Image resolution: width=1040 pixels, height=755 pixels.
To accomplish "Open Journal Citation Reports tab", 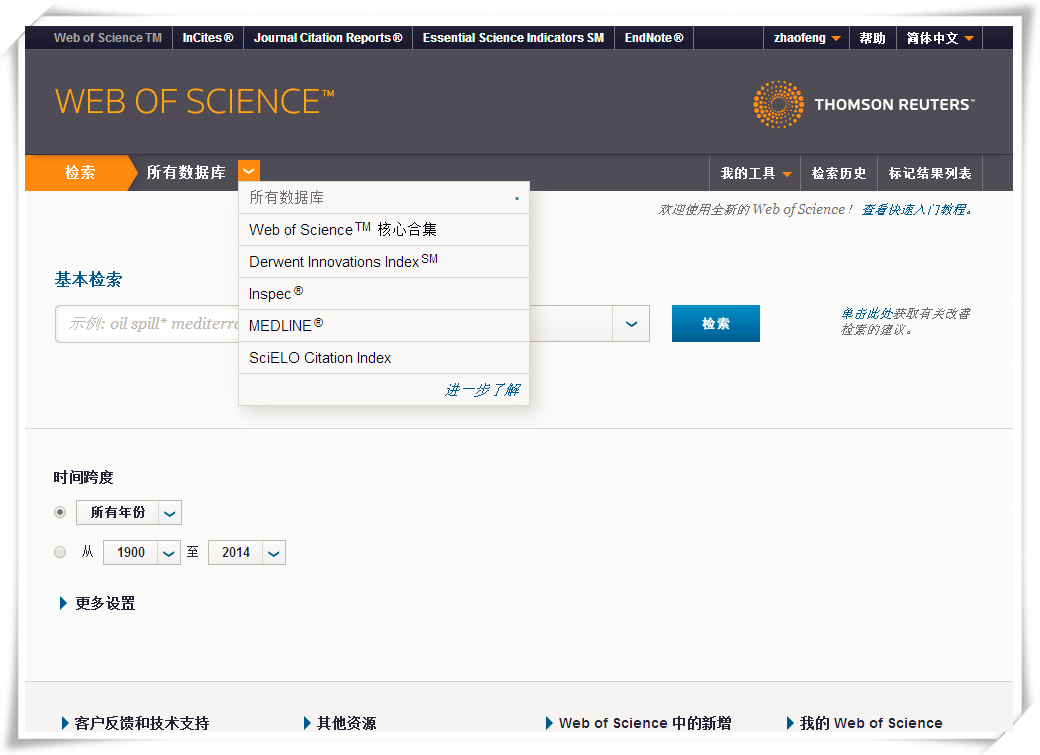I will click(x=328, y=38).
